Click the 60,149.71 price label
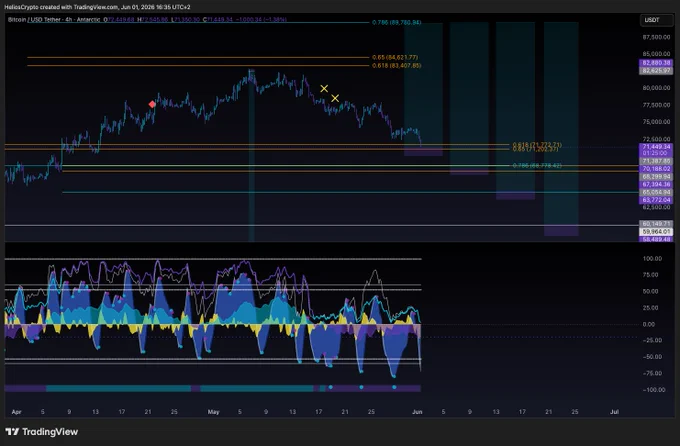The width and height of the screenshot is (680, 446). (656, 224)
